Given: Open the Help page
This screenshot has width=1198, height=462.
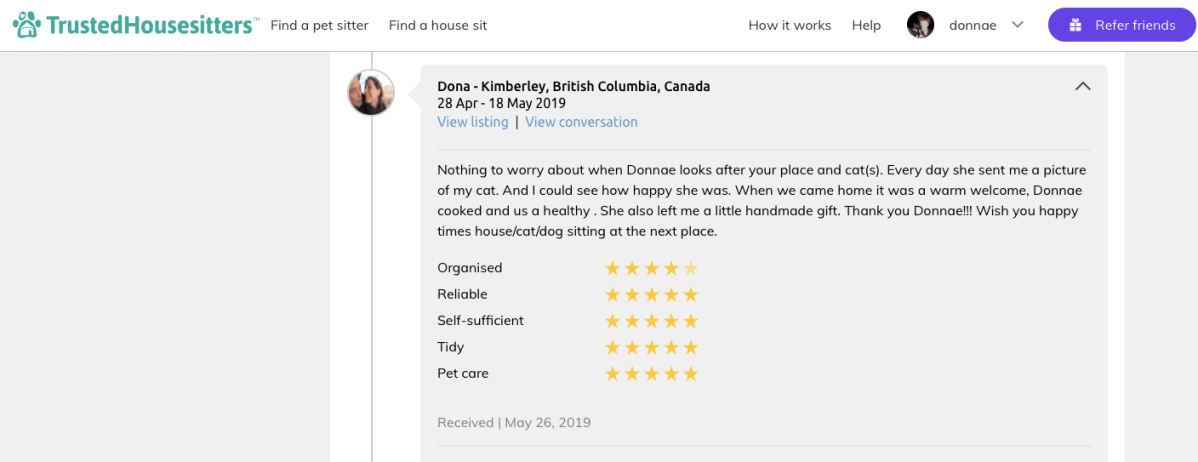Looking at the screenshot, I should [866, 25].
